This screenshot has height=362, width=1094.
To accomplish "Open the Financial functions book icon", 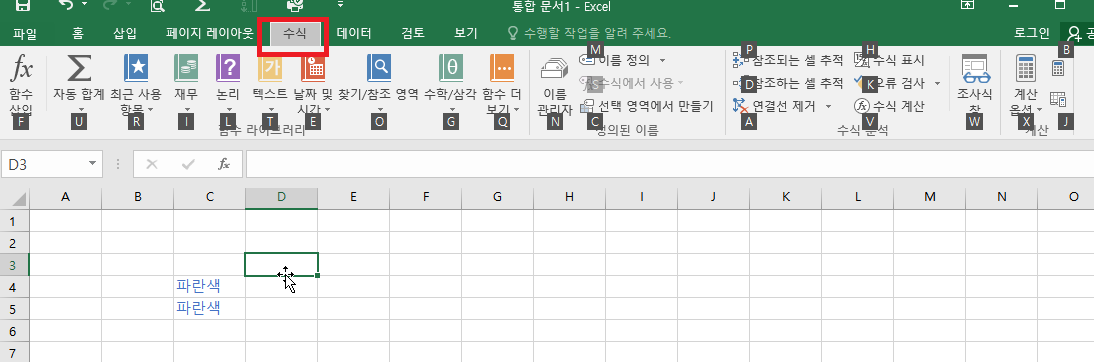I will coord(186,68).
